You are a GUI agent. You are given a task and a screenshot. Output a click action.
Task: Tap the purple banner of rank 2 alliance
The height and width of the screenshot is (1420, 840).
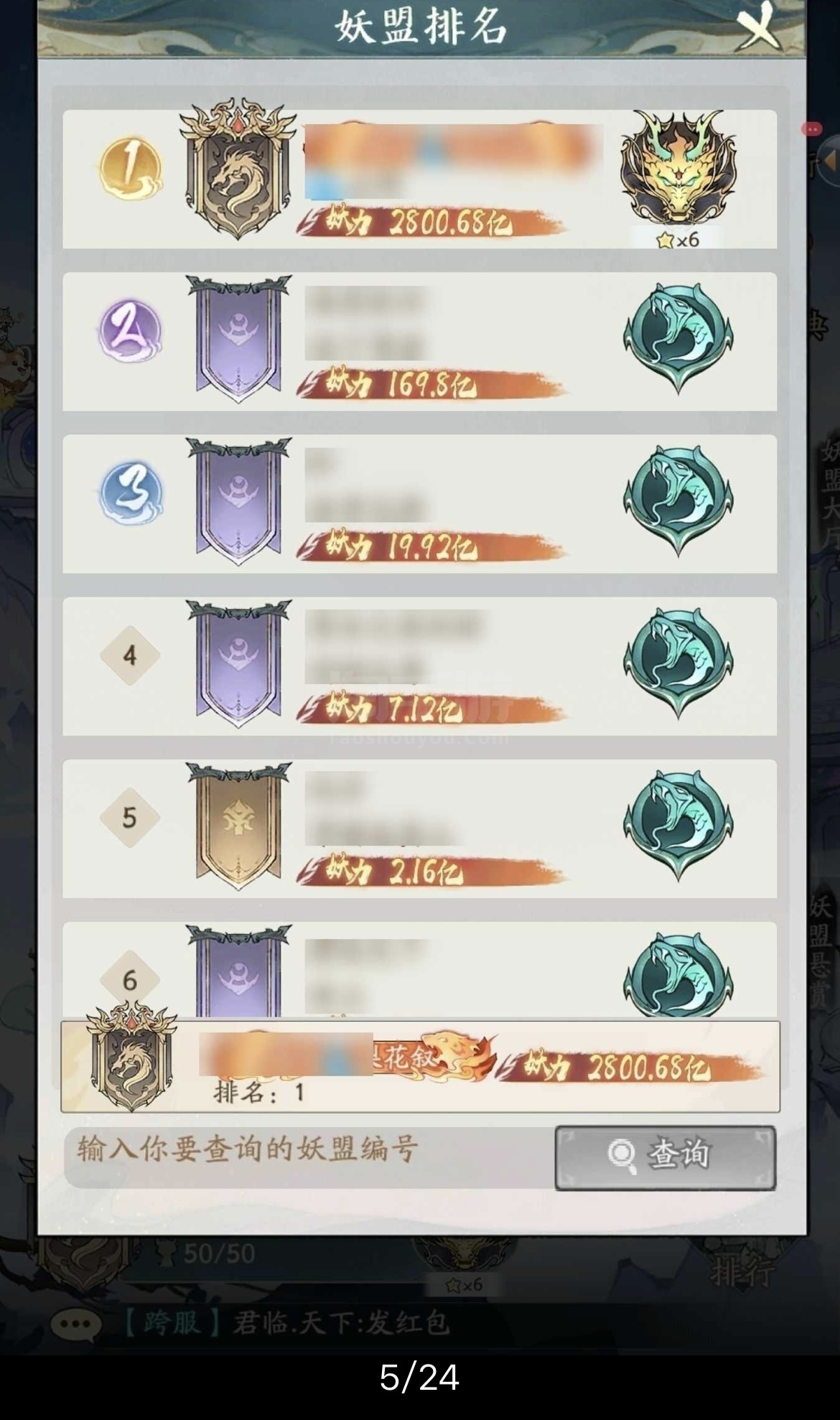(238, 339)
